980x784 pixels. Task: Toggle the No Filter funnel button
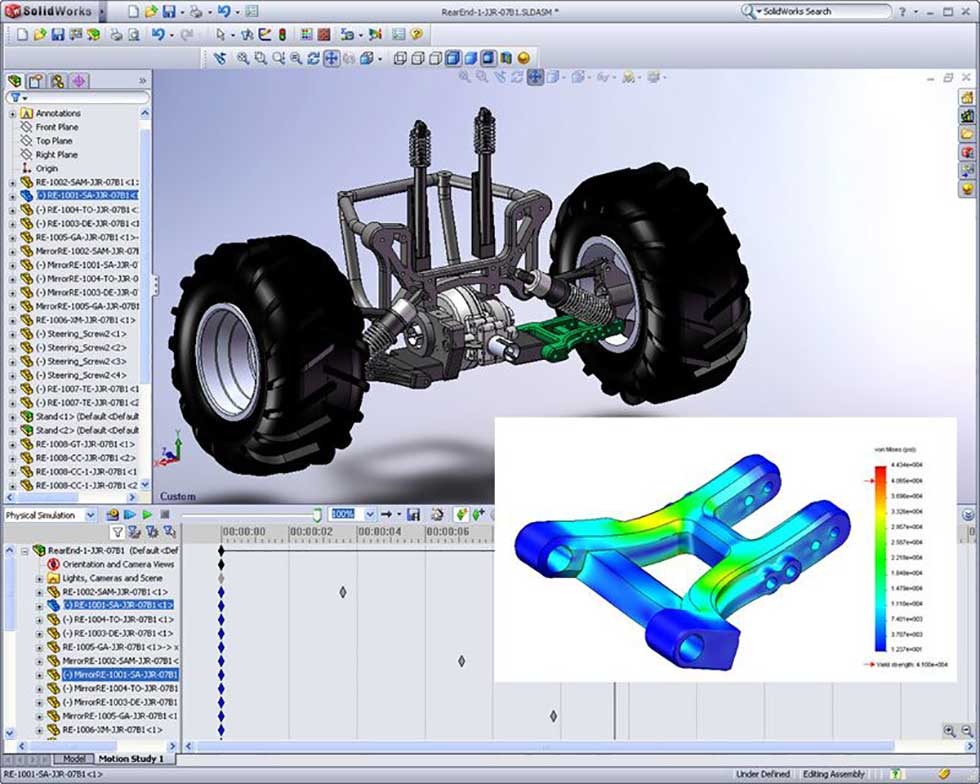117,532
